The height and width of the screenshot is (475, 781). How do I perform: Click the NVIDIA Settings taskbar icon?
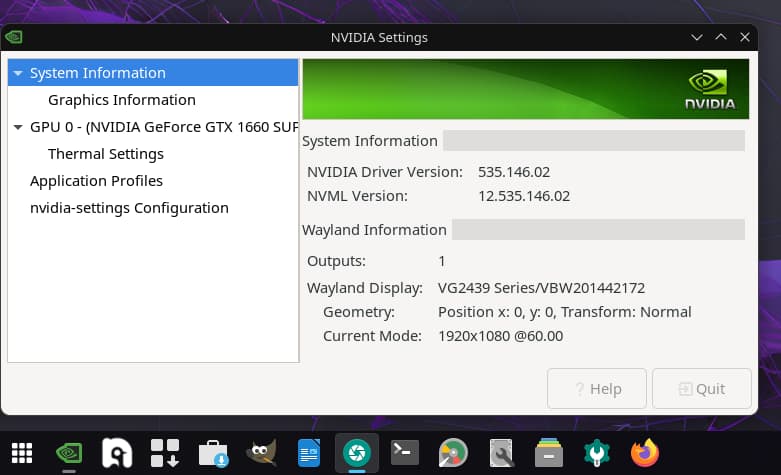[69, 453]
